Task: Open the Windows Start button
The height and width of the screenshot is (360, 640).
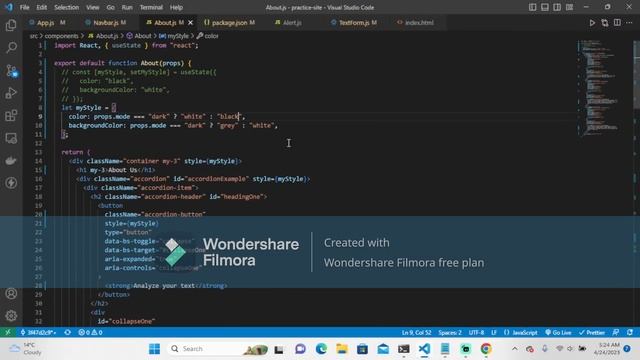Action: (155, 349)
